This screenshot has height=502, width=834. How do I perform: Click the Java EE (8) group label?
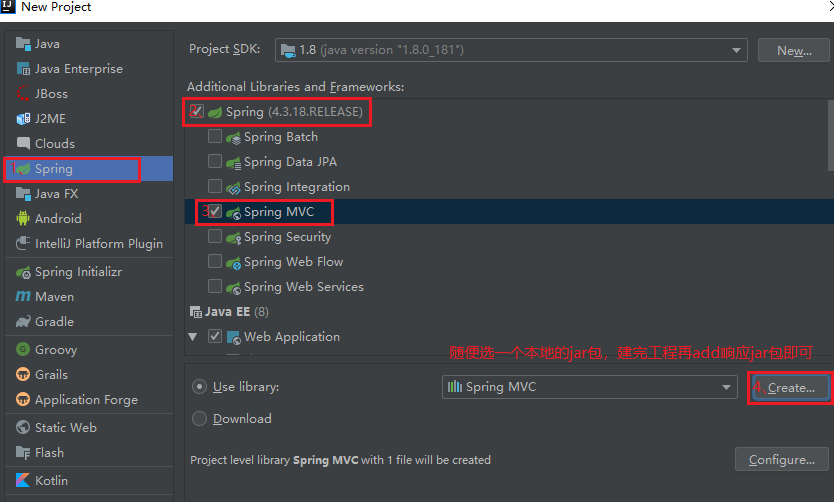tap(237, 312)
